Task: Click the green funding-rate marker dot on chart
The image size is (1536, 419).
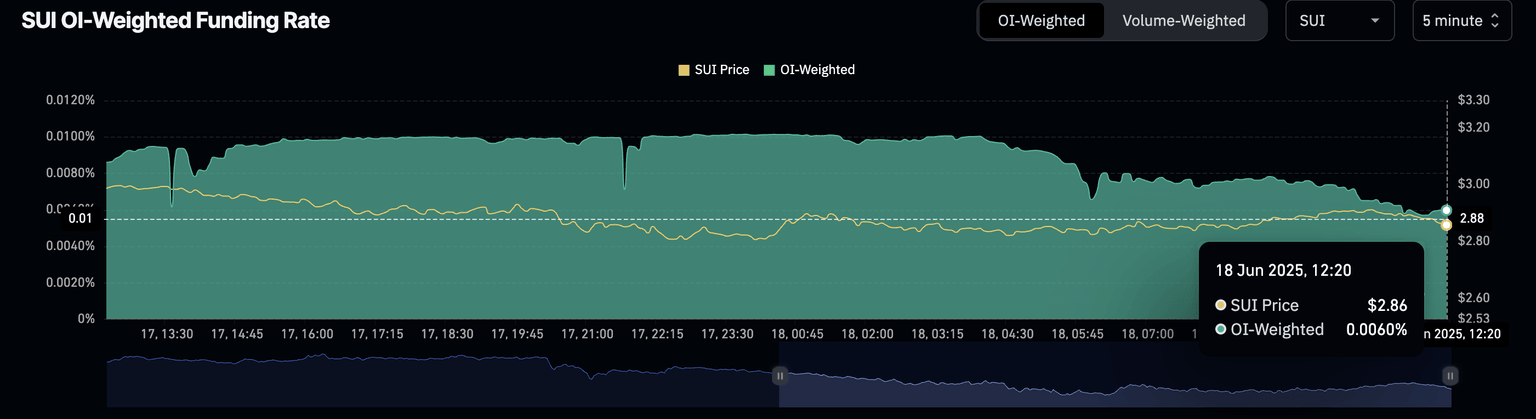Action: (1446, 210)
